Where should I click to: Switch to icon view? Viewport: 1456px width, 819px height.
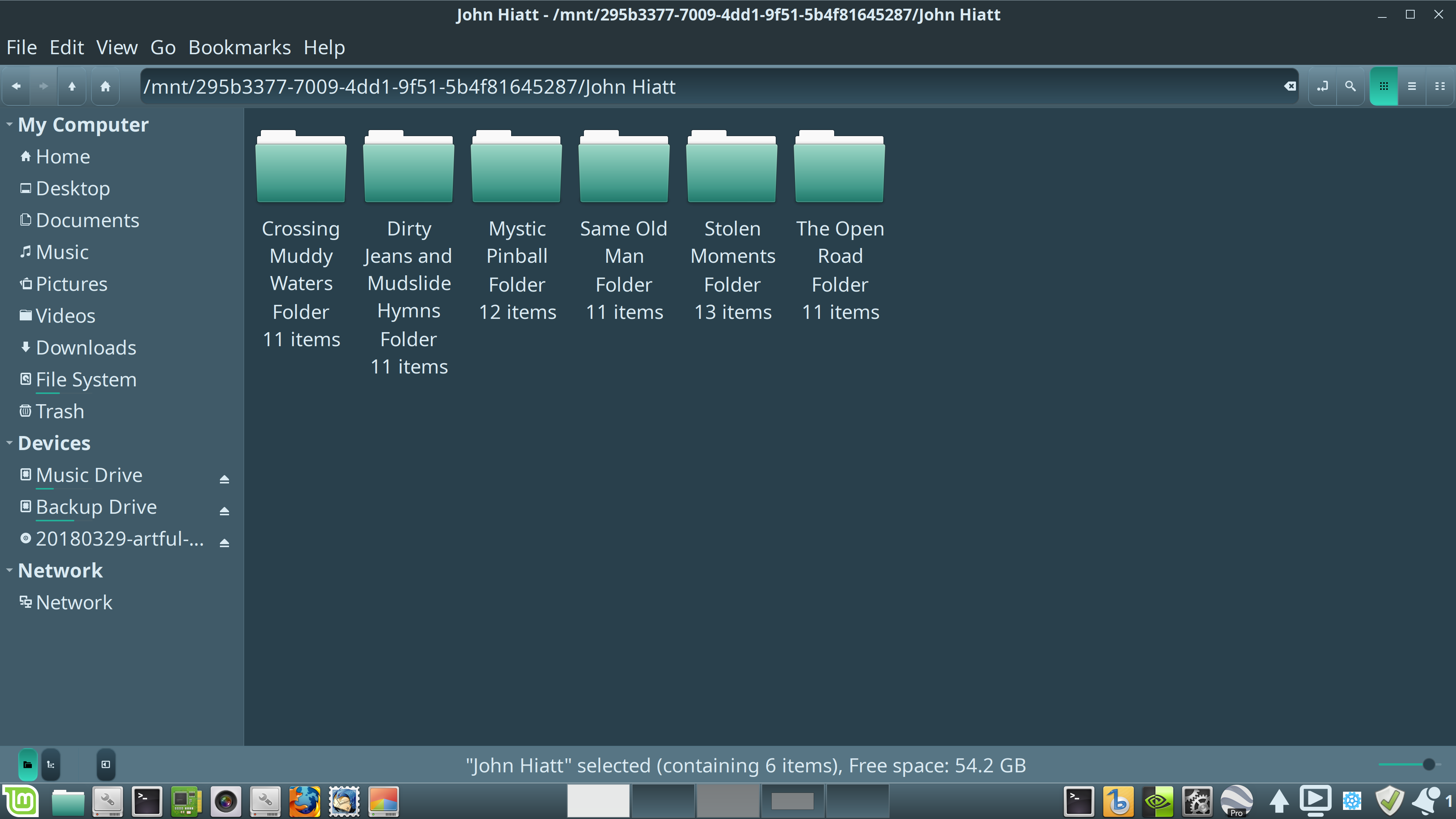[1384, 86]
